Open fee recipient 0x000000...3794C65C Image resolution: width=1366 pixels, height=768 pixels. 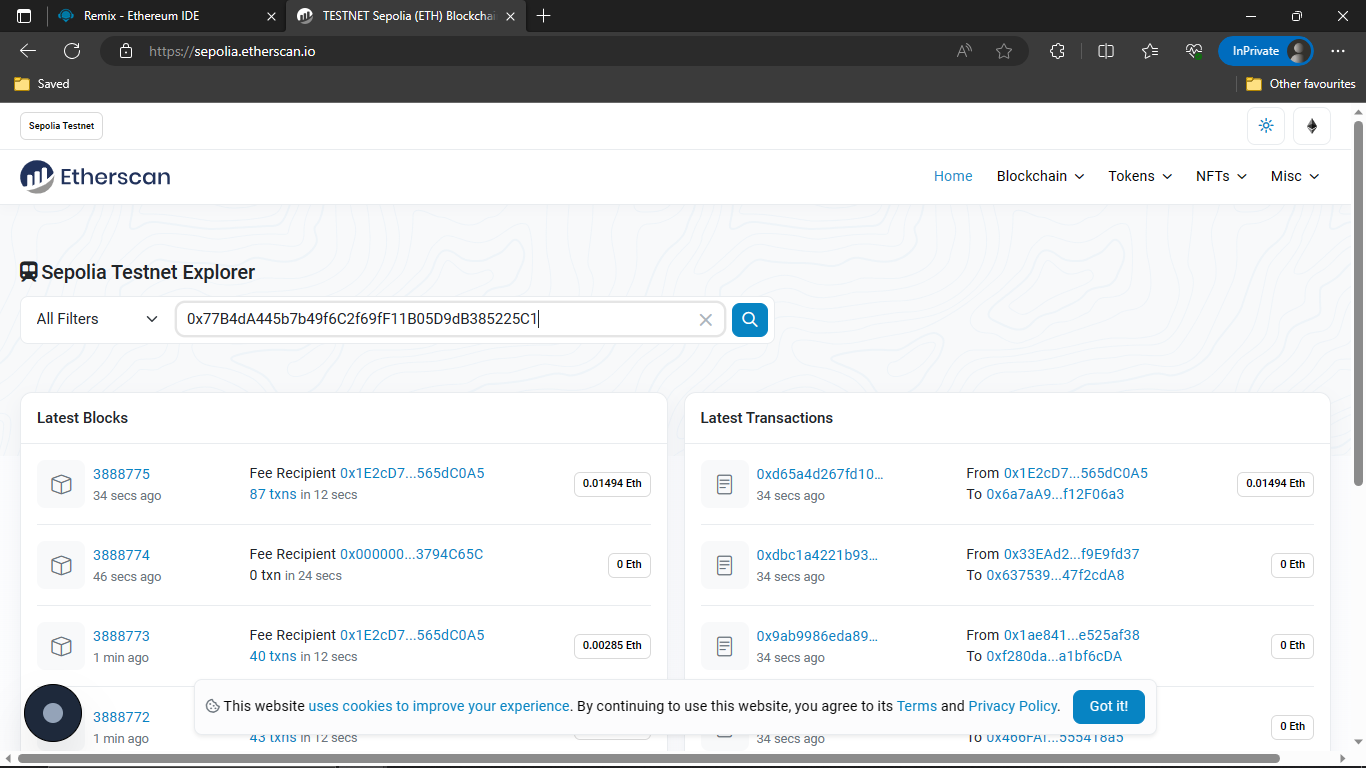coord(411,554)
